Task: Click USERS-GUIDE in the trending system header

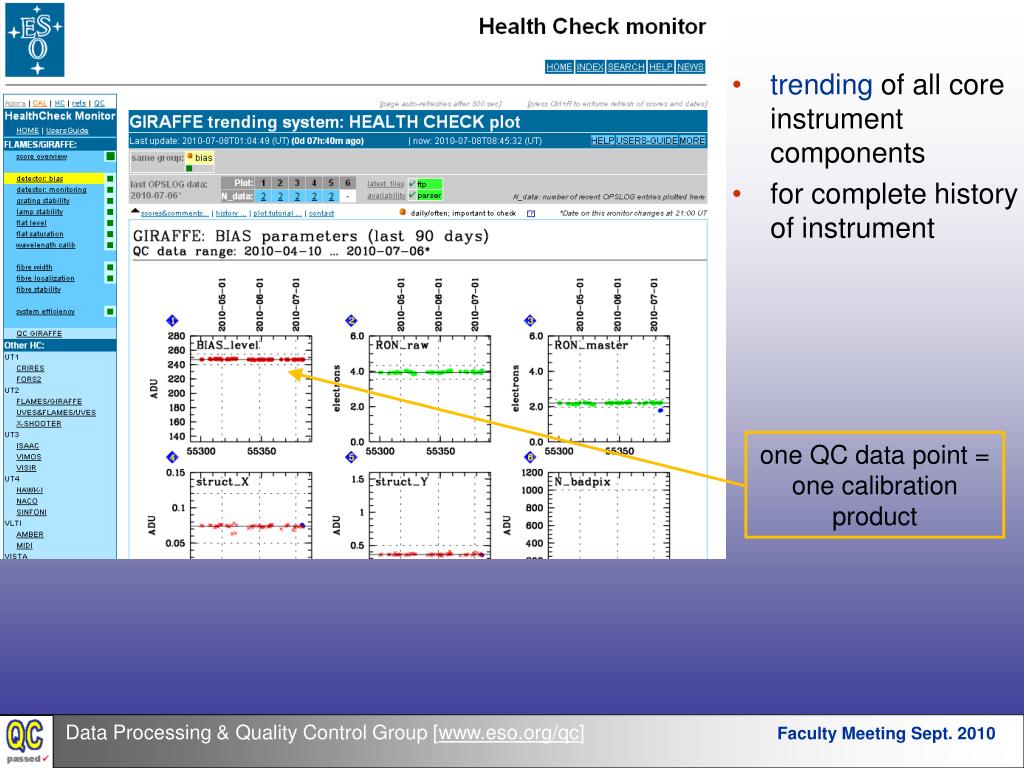Action: point(647,140)
